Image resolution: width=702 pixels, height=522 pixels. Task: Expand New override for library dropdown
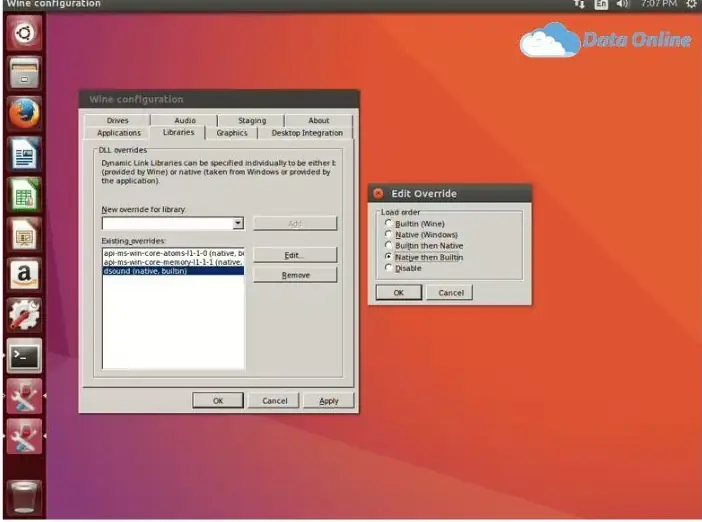click(238, 223)
